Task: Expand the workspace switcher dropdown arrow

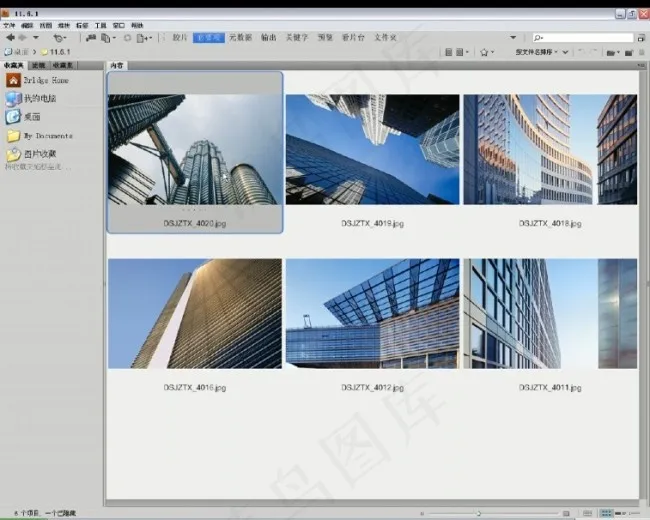Action: coord(513,37)
